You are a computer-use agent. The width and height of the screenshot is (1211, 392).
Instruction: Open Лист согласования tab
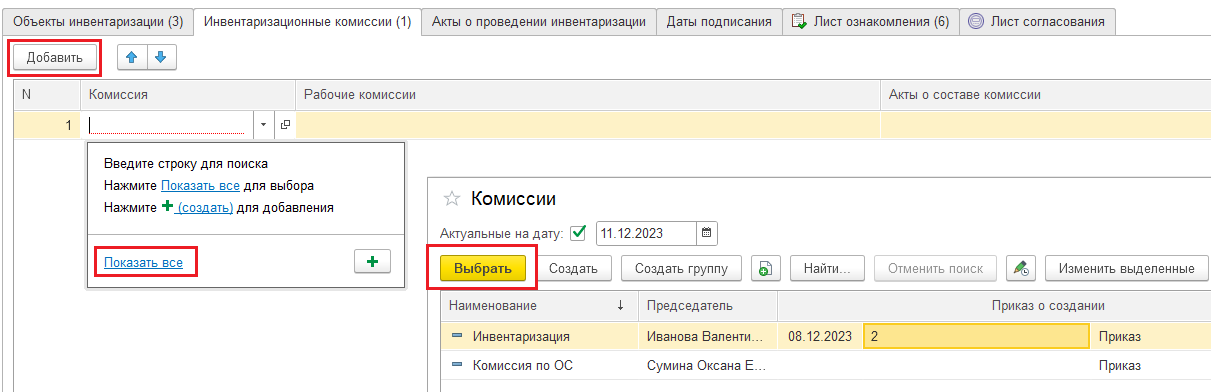(x=1038, y=21)
